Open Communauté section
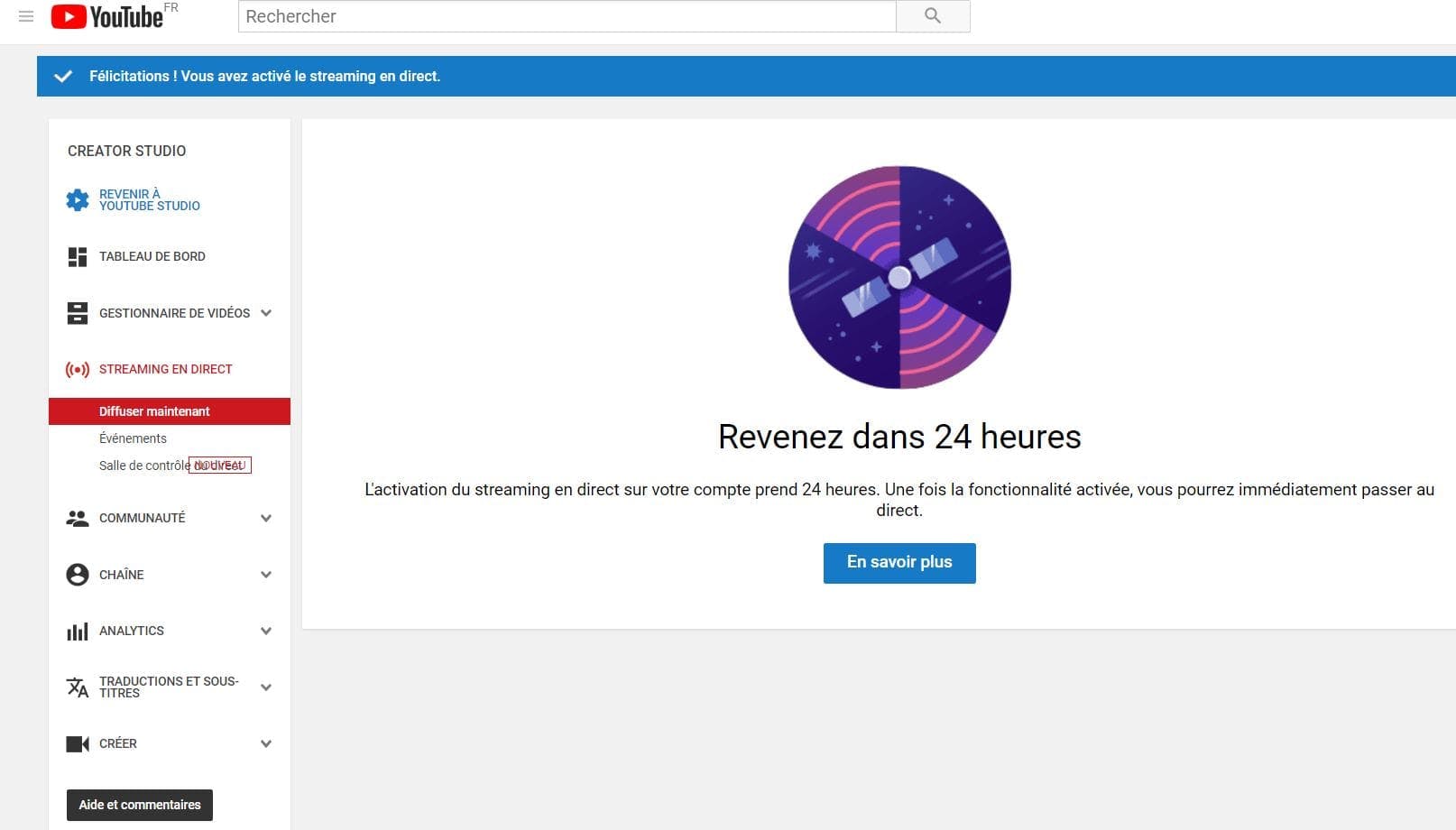This screenshot has width=1456, height=830. 142,518
